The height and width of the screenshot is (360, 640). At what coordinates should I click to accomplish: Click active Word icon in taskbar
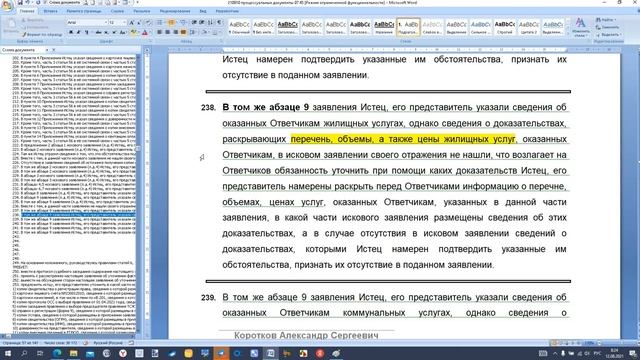271,353
